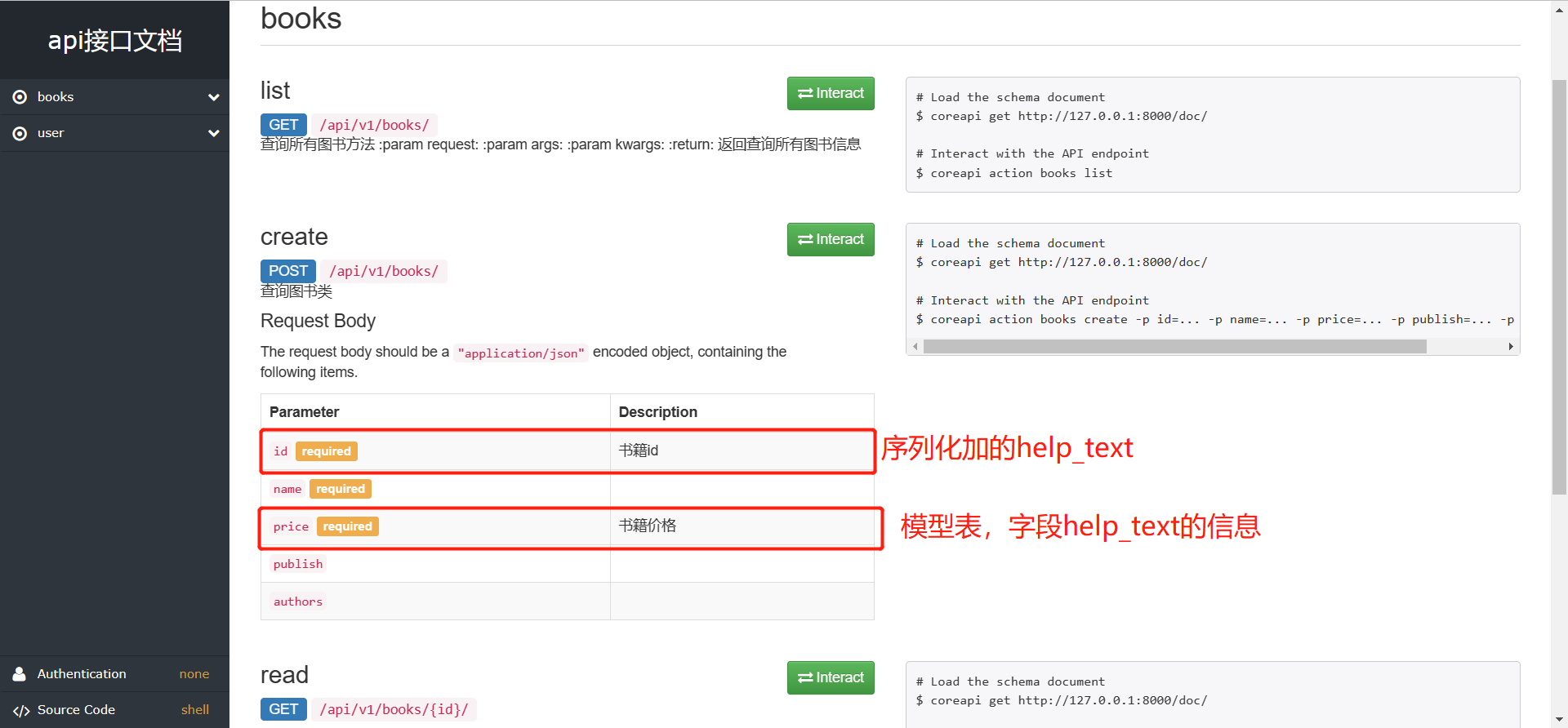Click the GET badge under list
Viewport: 1568px width, 728px height.
coord(283,125)
